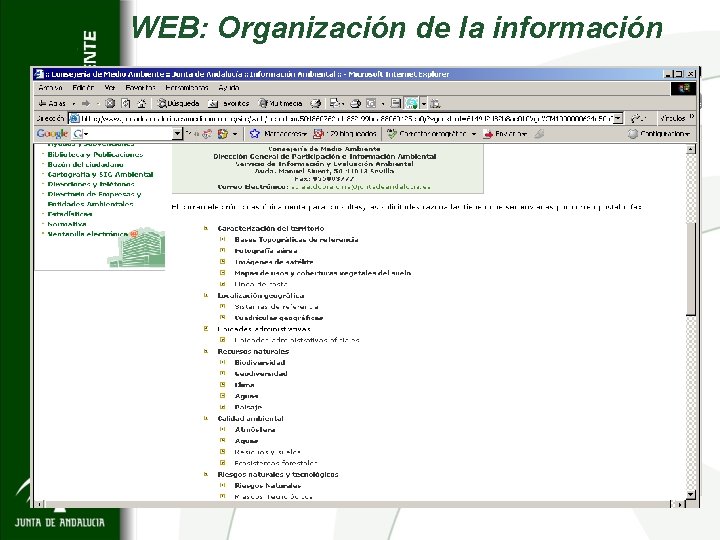This screenshot has height=540, width=720.
Task: Select Imágenes de satélite entry
Action: click(274, 262)
